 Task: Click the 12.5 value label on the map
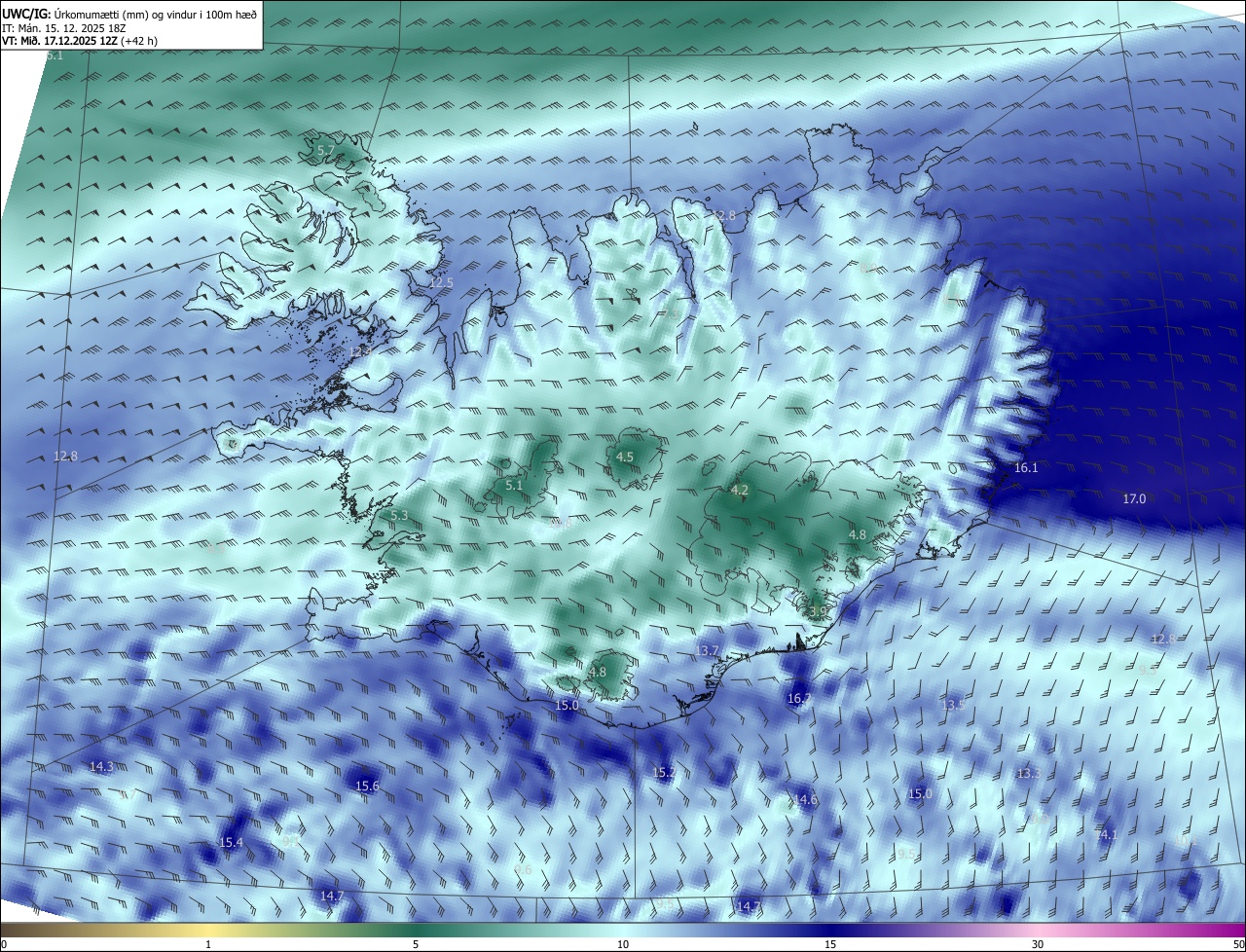point(442,282)
